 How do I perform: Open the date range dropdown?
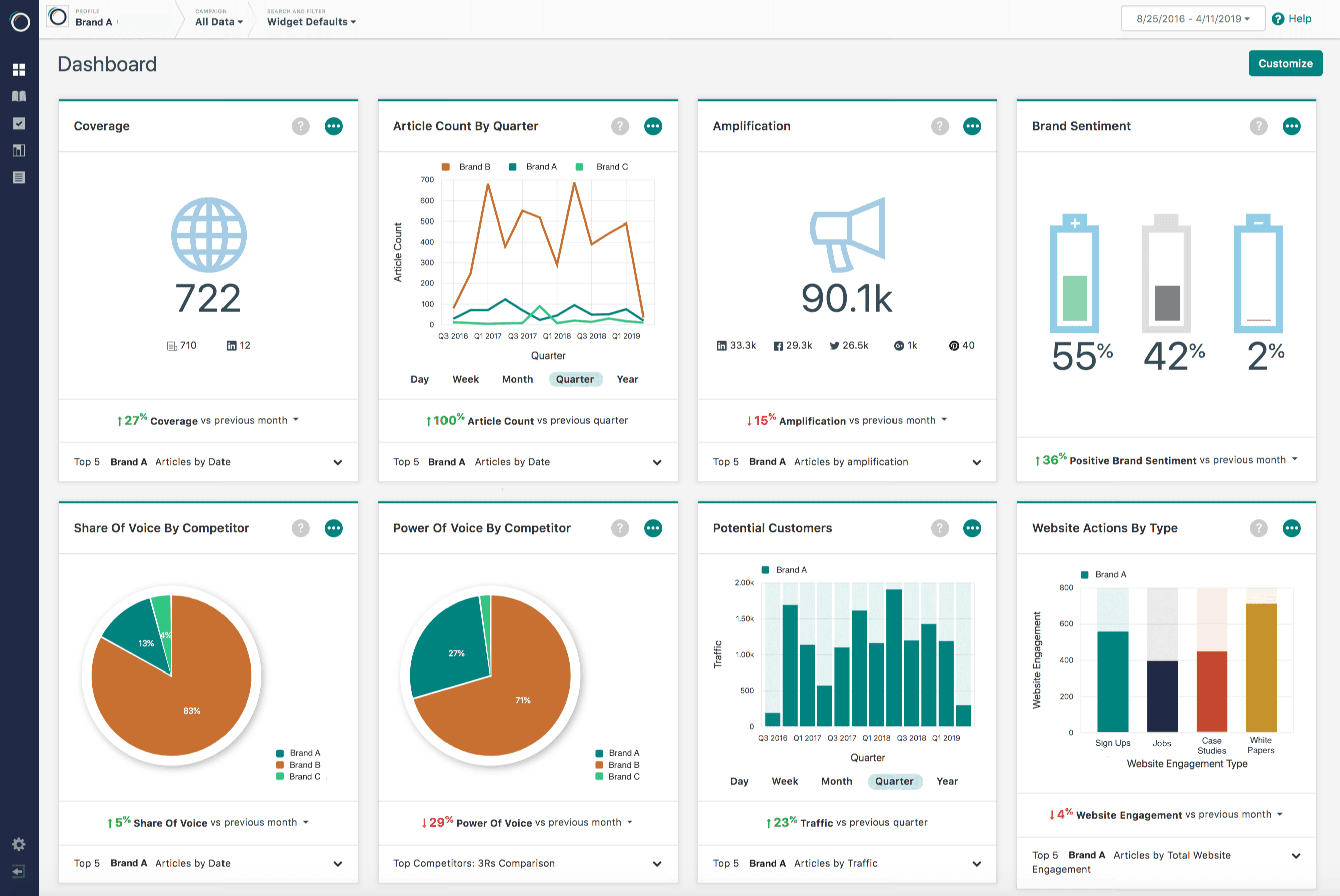click(1192, 19)
